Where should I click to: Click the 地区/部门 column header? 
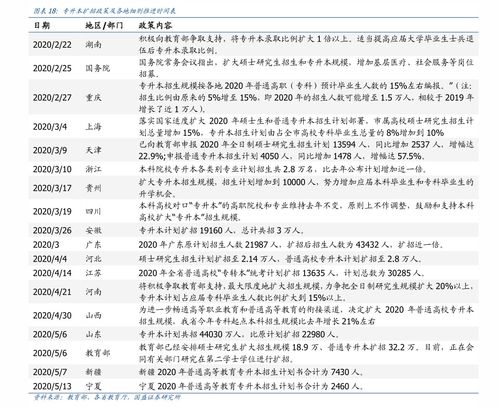(104, 25)
